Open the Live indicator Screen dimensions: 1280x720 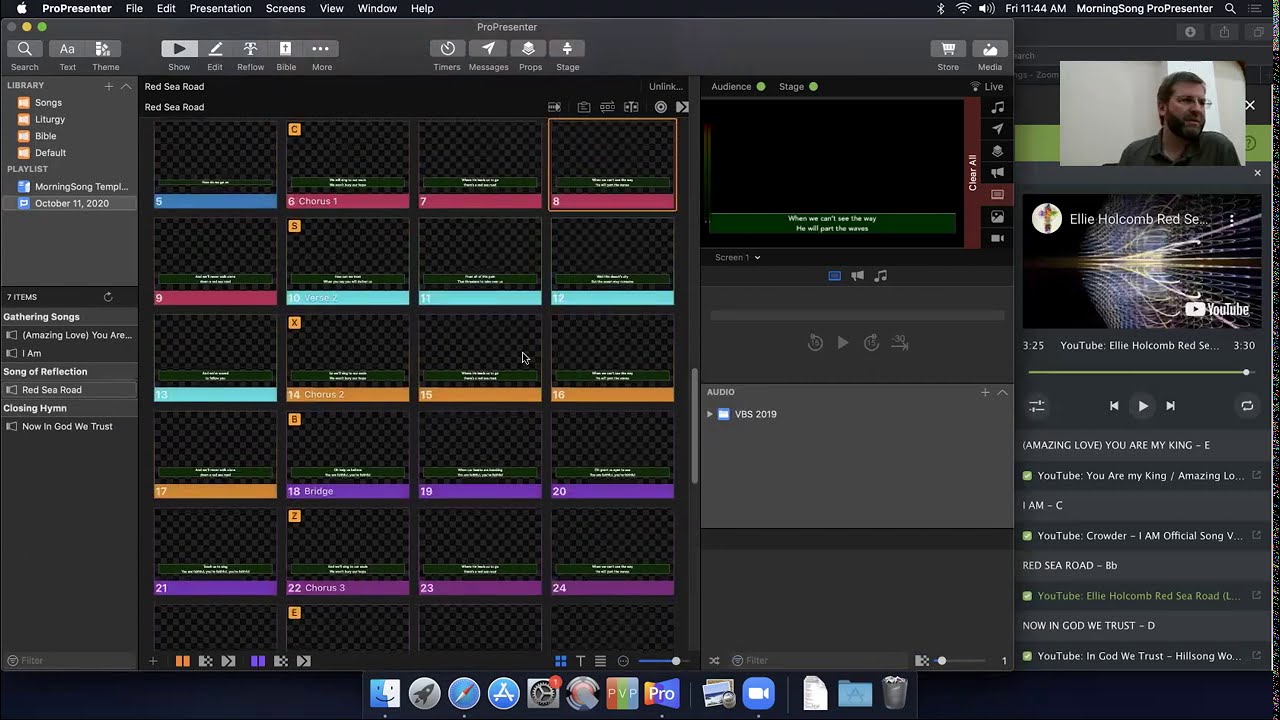(x=987, y=87)
